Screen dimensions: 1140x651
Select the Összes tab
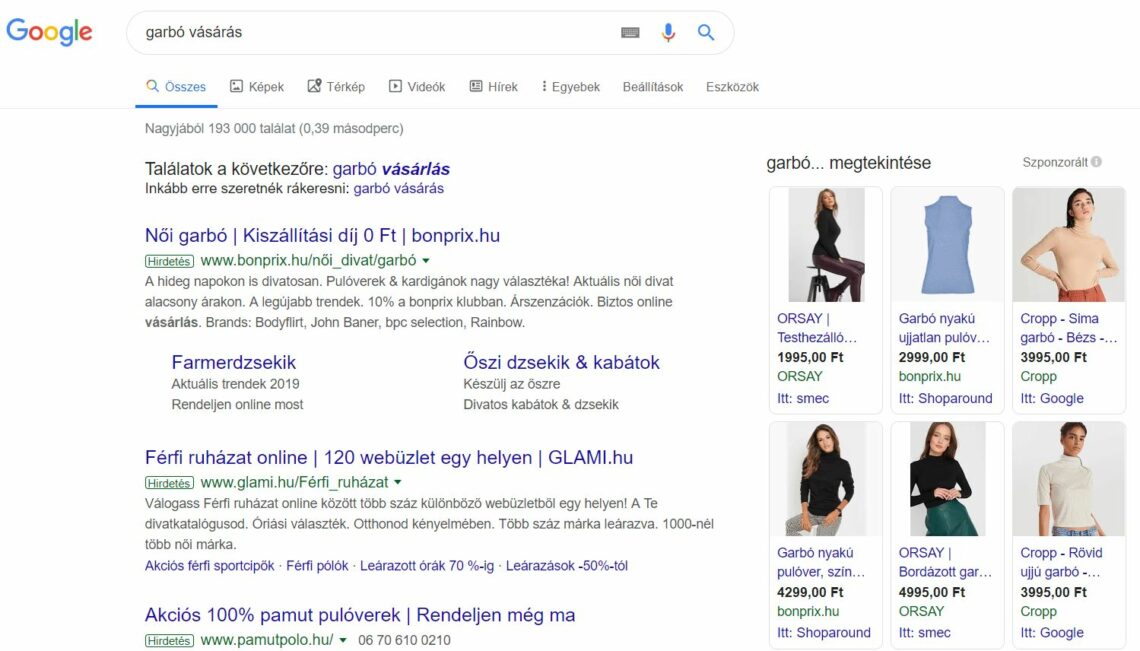pyautogui.click(x=176, y=87)
